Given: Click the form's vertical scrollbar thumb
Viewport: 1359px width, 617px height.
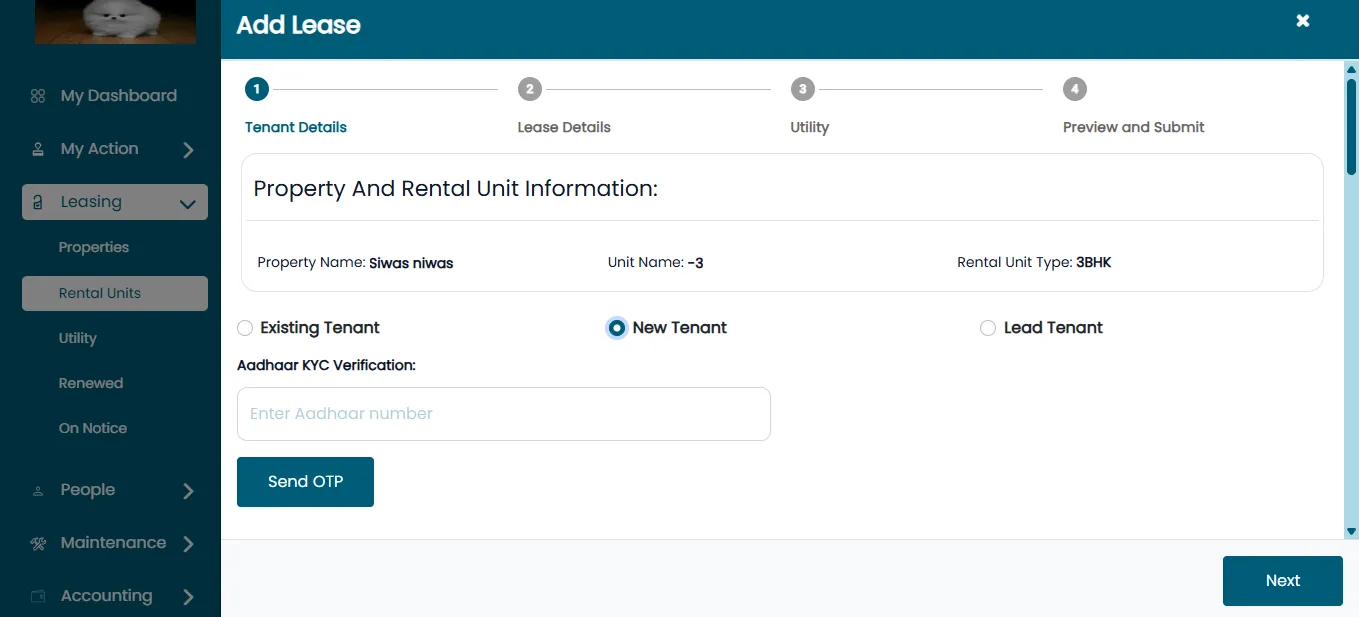Looking at the screenshot, I should [x=1352, y=125].
